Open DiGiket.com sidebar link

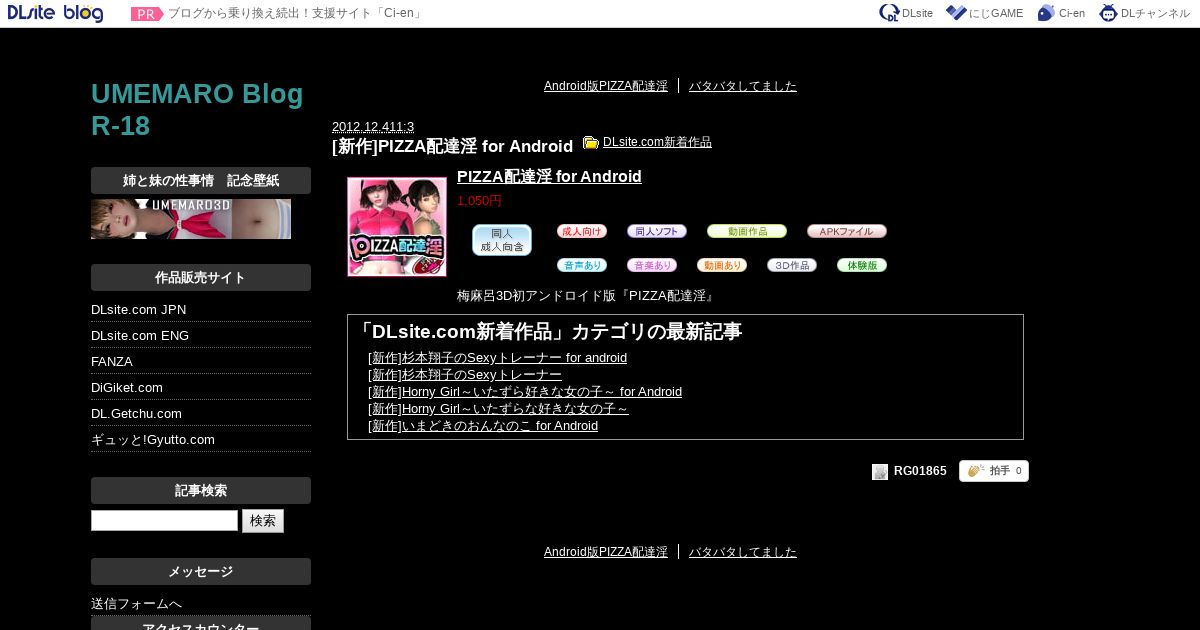[x=127, y=388]
